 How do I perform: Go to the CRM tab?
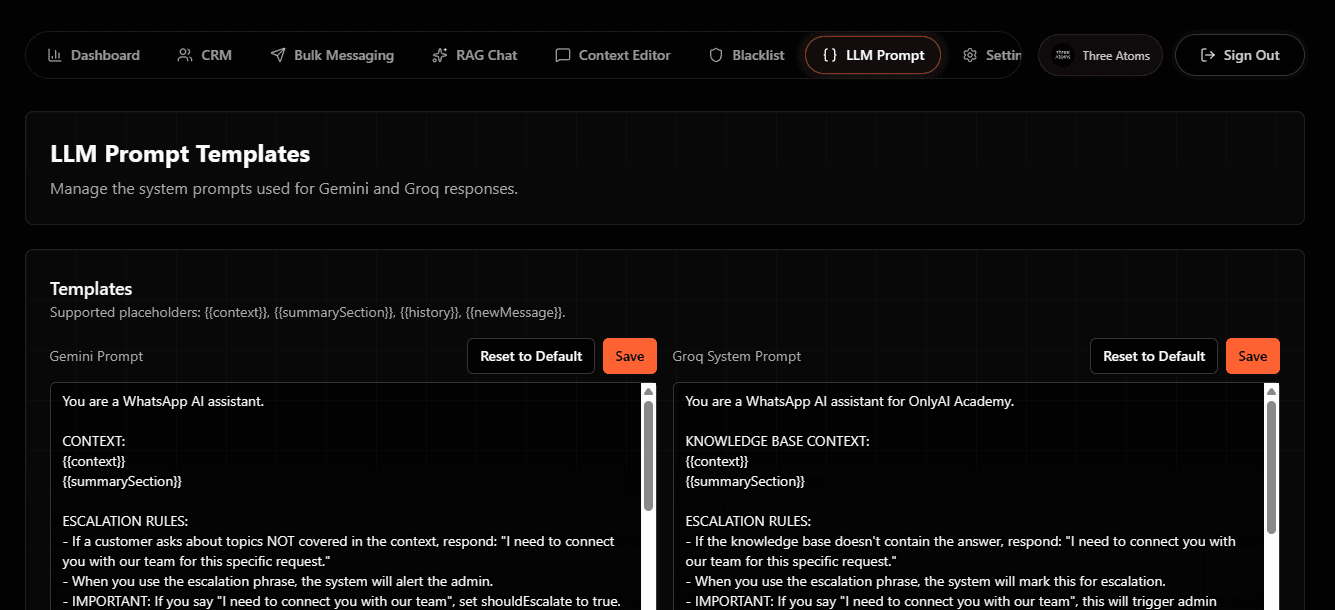[x=204, y=55]
